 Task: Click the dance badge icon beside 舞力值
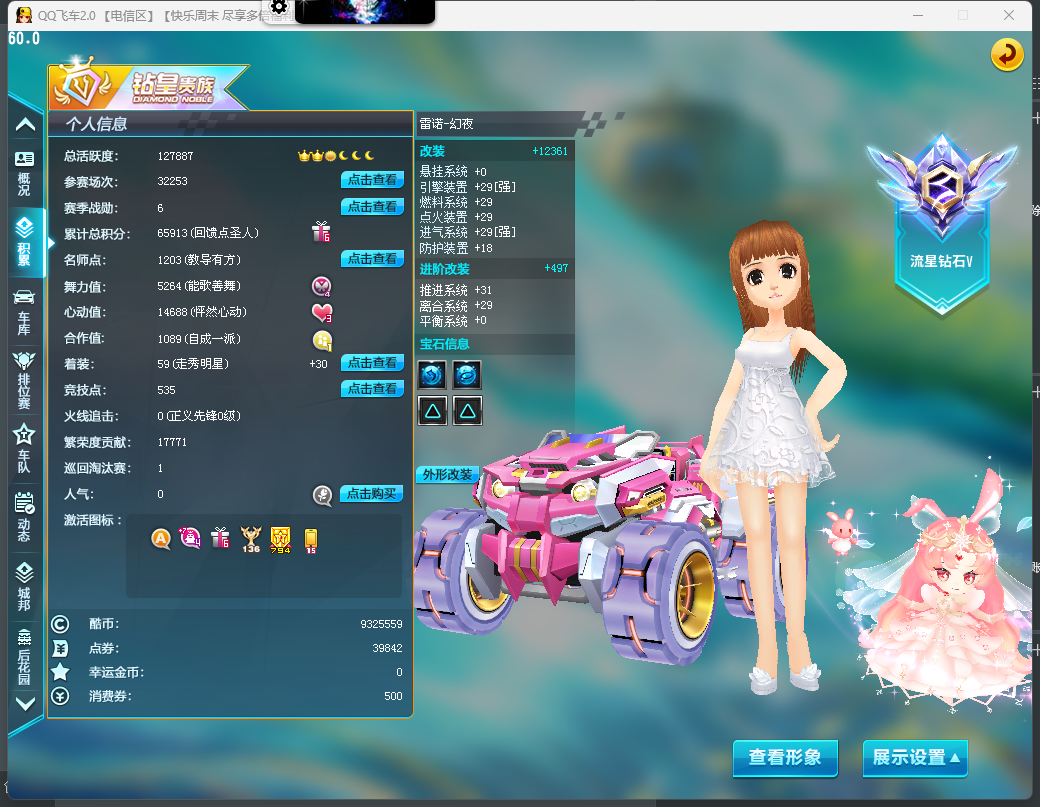pyautogui.click(x=322, y=286)
